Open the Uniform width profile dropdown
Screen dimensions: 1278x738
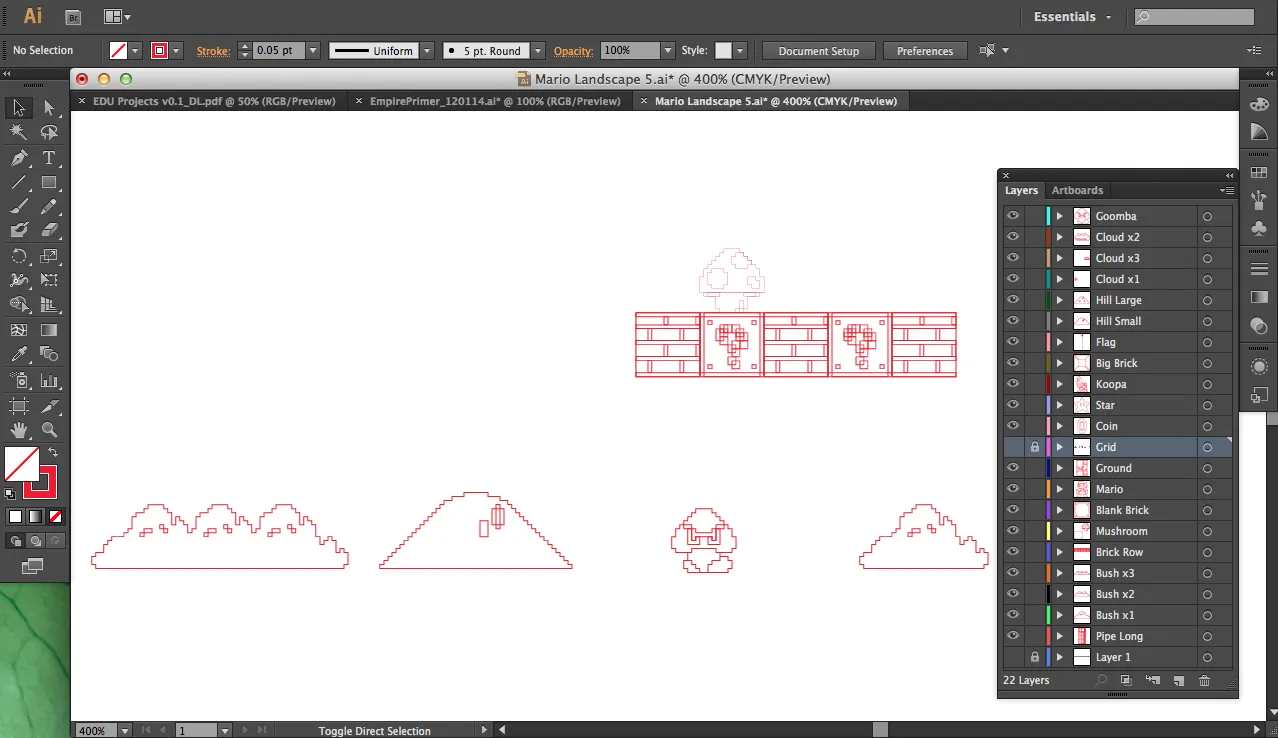pos(427,50)
